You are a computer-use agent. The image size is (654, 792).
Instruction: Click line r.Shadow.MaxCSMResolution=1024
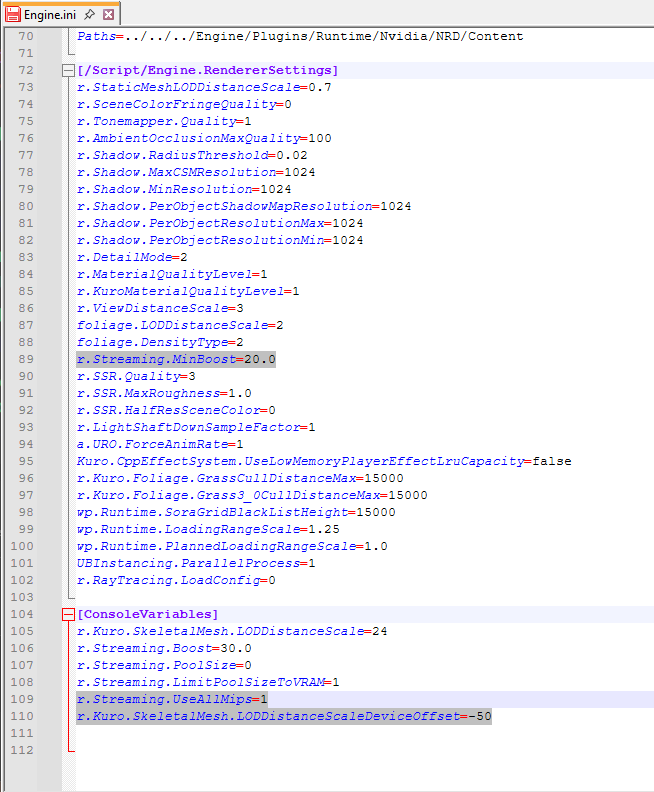tap(196, 172)
